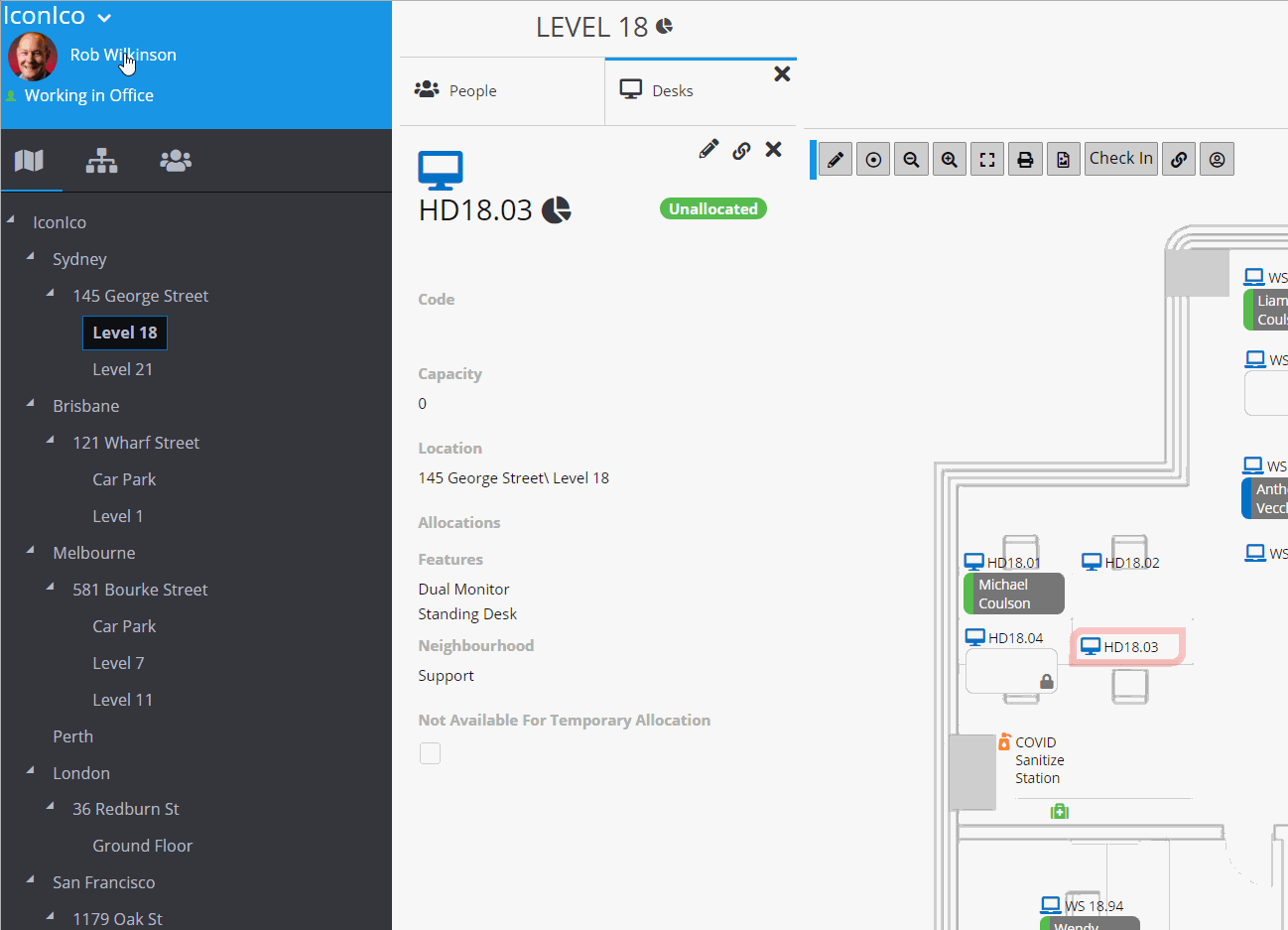Open the fullscreen view icon

[x=986, y=159]
